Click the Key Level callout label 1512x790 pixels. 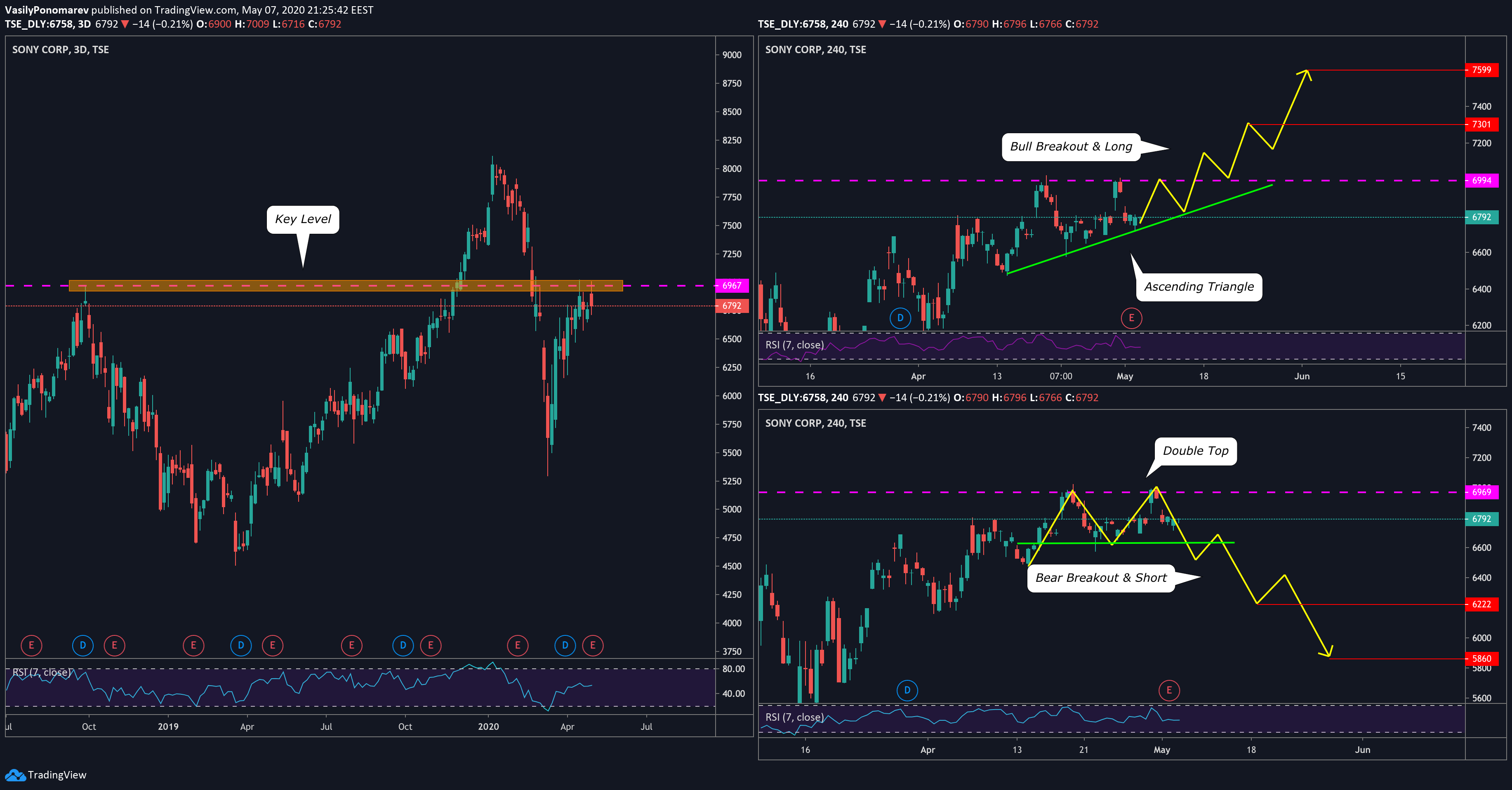pos(303,219)
